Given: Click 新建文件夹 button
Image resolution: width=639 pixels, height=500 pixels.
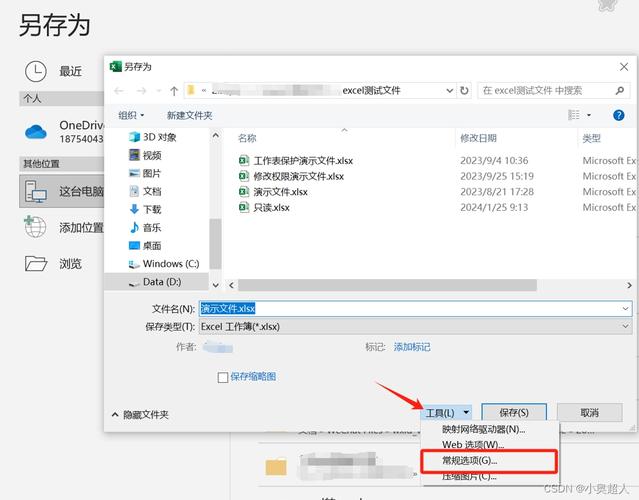Looking at the screenshot, I should (189, 115).
